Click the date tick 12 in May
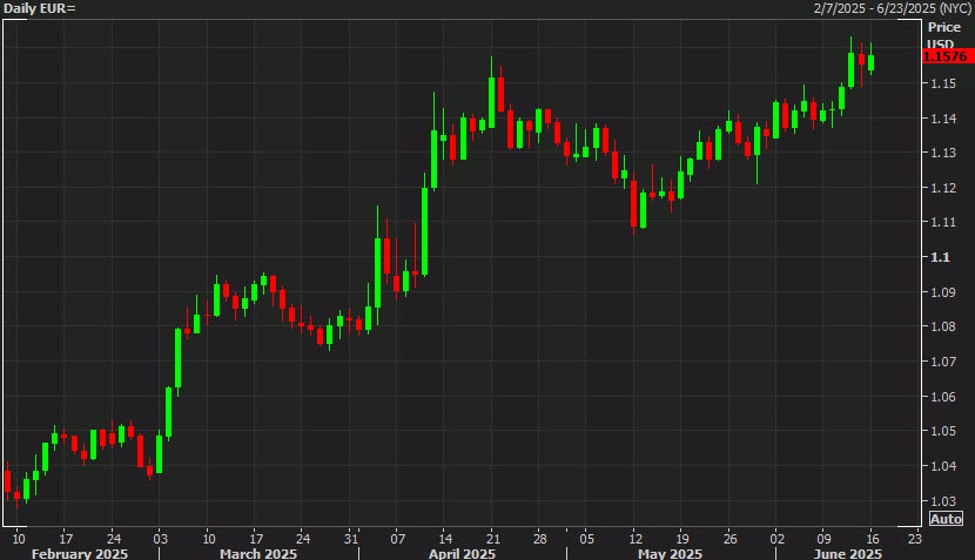The image size is (975, 560). 635,538
